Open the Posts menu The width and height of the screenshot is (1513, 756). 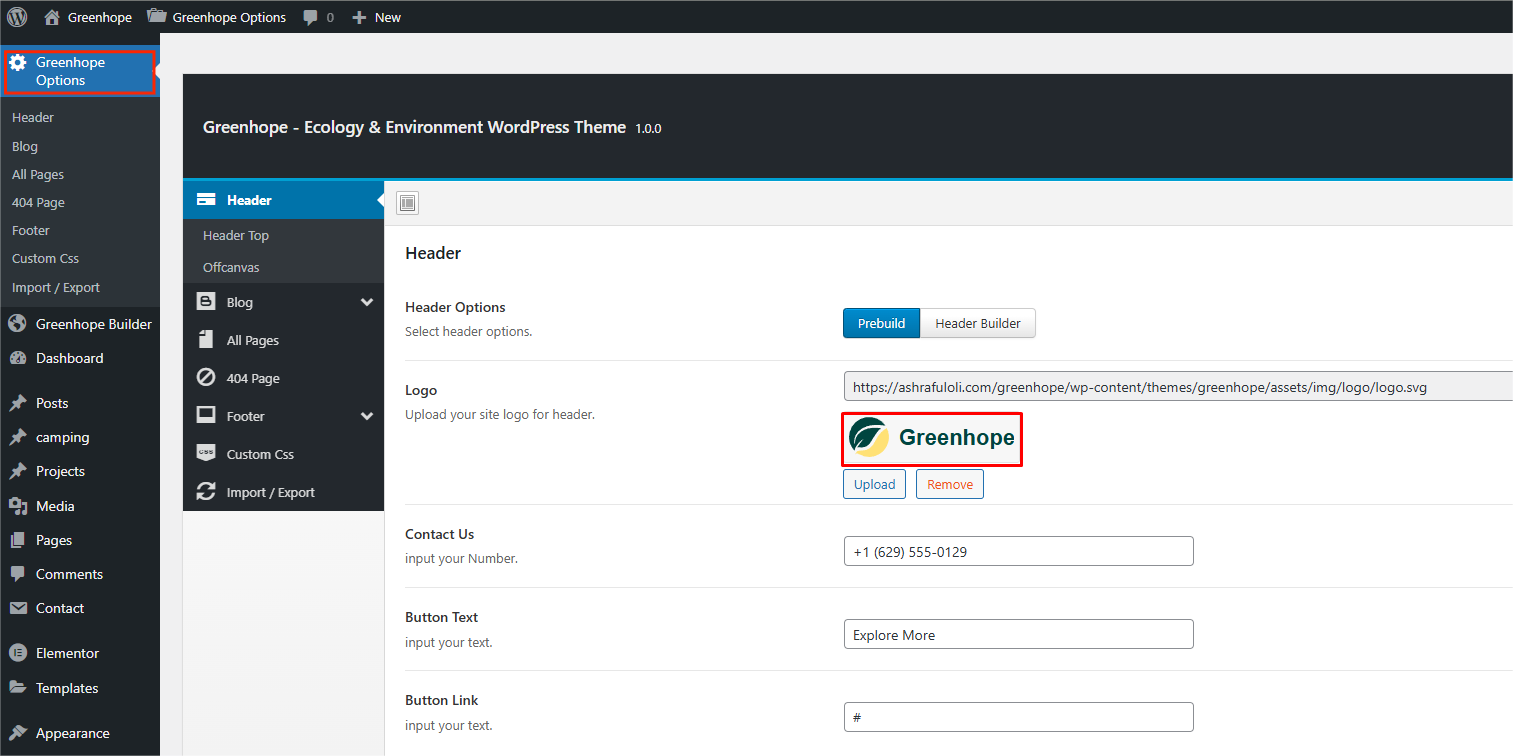[x=52, y=403]
